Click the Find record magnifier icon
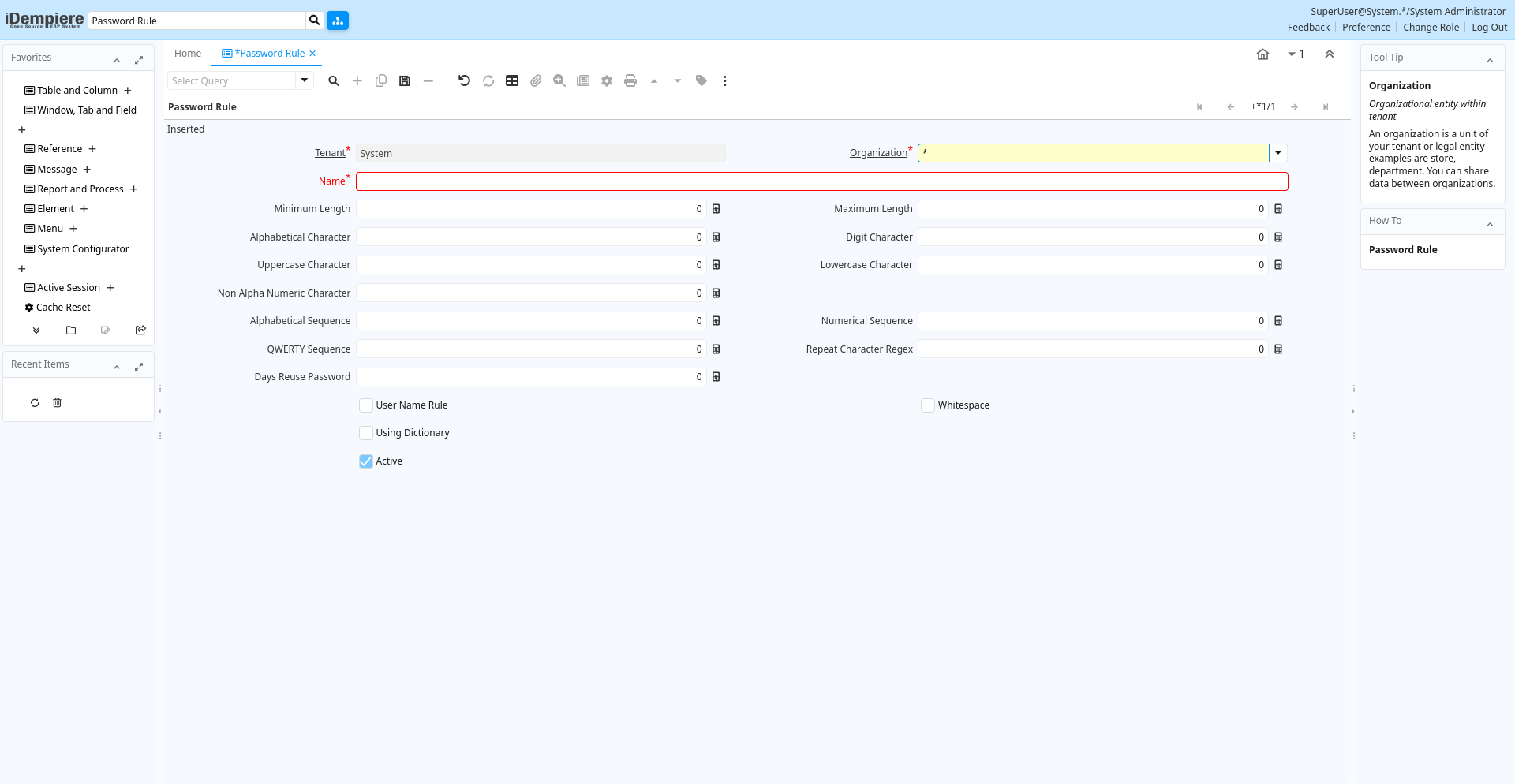This screenshot has height=784, width=1515. 334,81
